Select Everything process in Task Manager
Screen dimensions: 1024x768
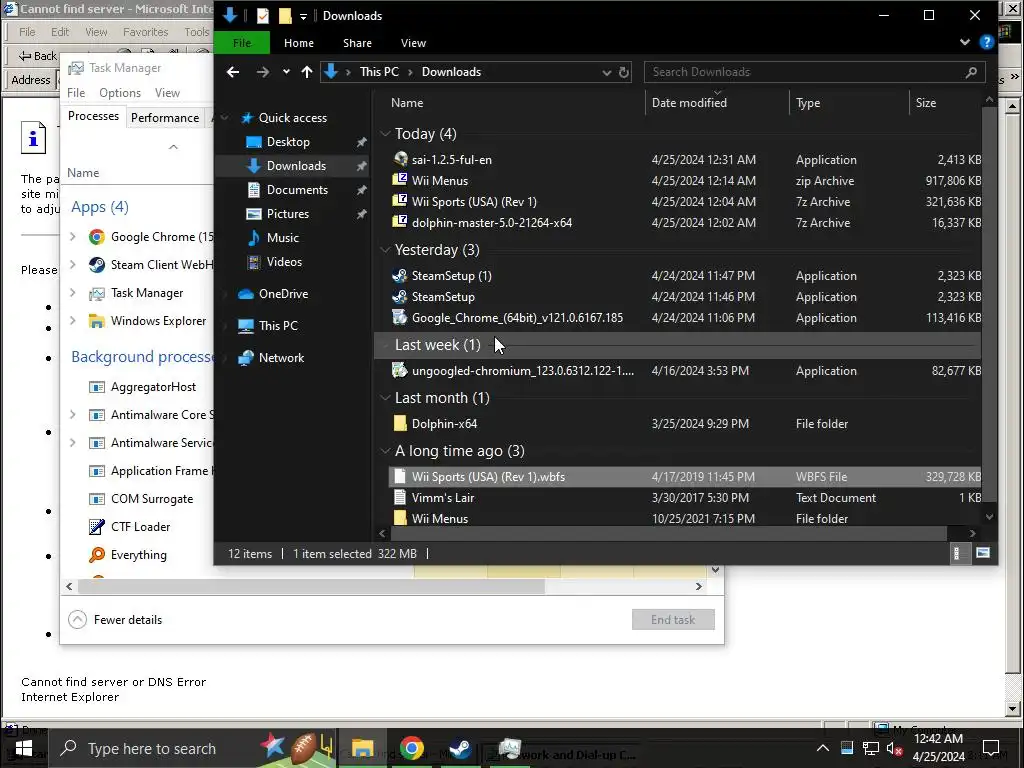pos(138,554)
